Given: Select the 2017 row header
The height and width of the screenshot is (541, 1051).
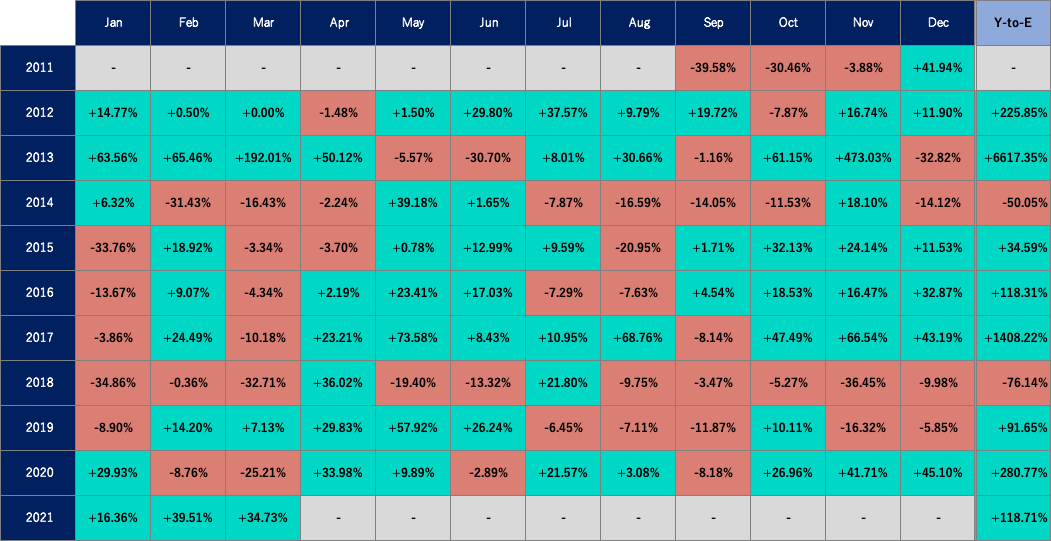Looking at the screenshot, I should (x=38, y=338).
